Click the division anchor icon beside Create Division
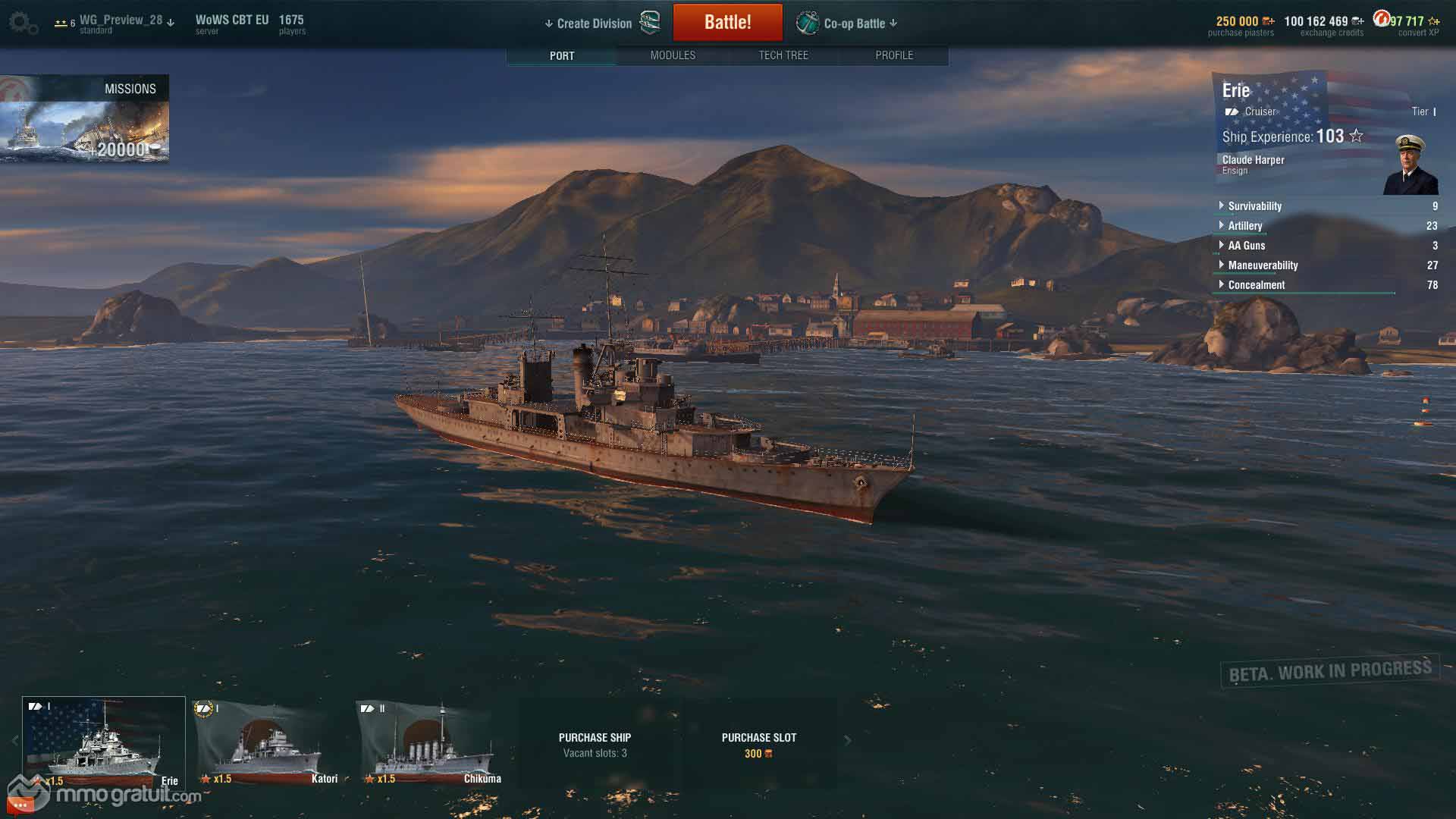Viewport: 1456px width, 819px height. pyautogui.click(x=650, y=23)
